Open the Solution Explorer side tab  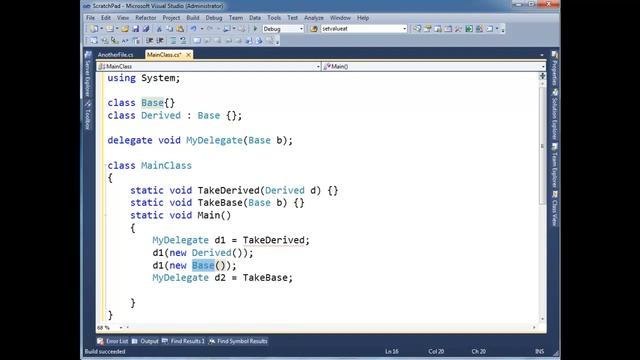[x=554, y=114]
